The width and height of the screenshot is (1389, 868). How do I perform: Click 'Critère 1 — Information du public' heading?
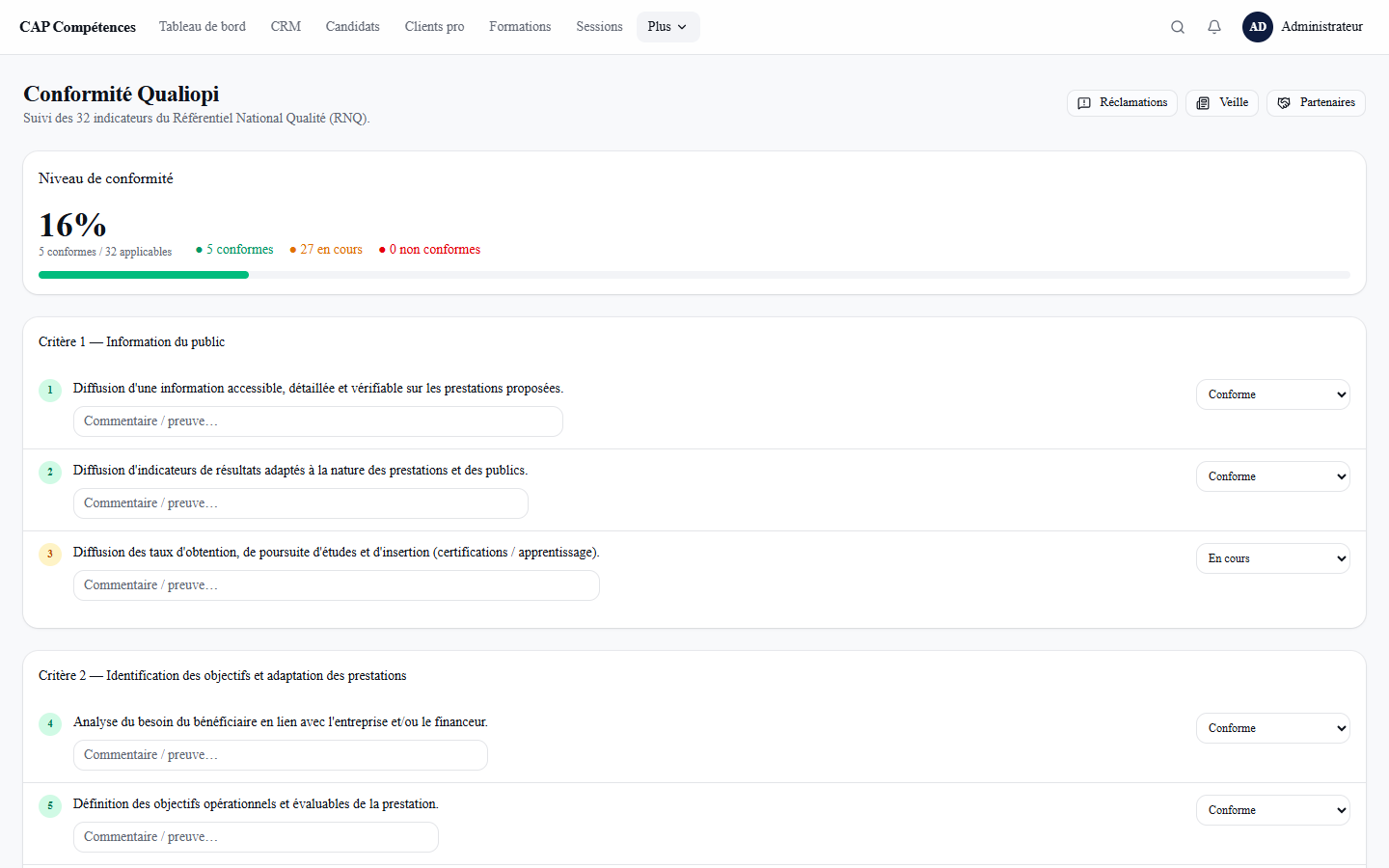[x=131, y=342]
